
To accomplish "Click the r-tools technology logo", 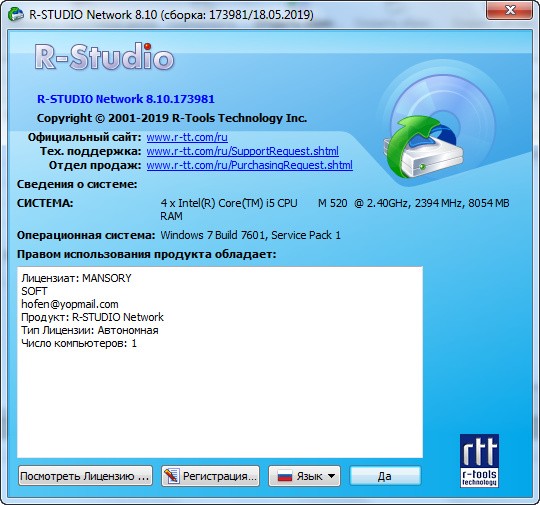I will [479, 461].
